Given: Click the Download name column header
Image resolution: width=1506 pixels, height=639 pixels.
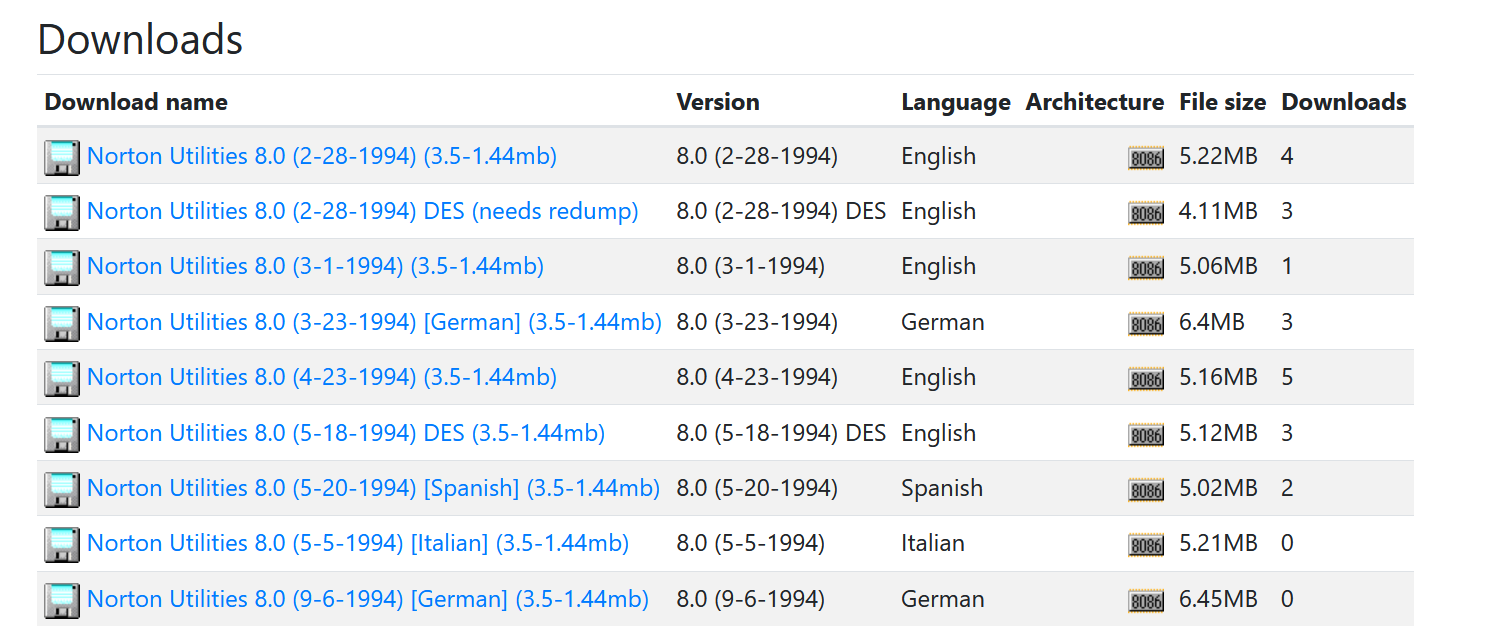Looking at the screenshot, I should (136, 102).
